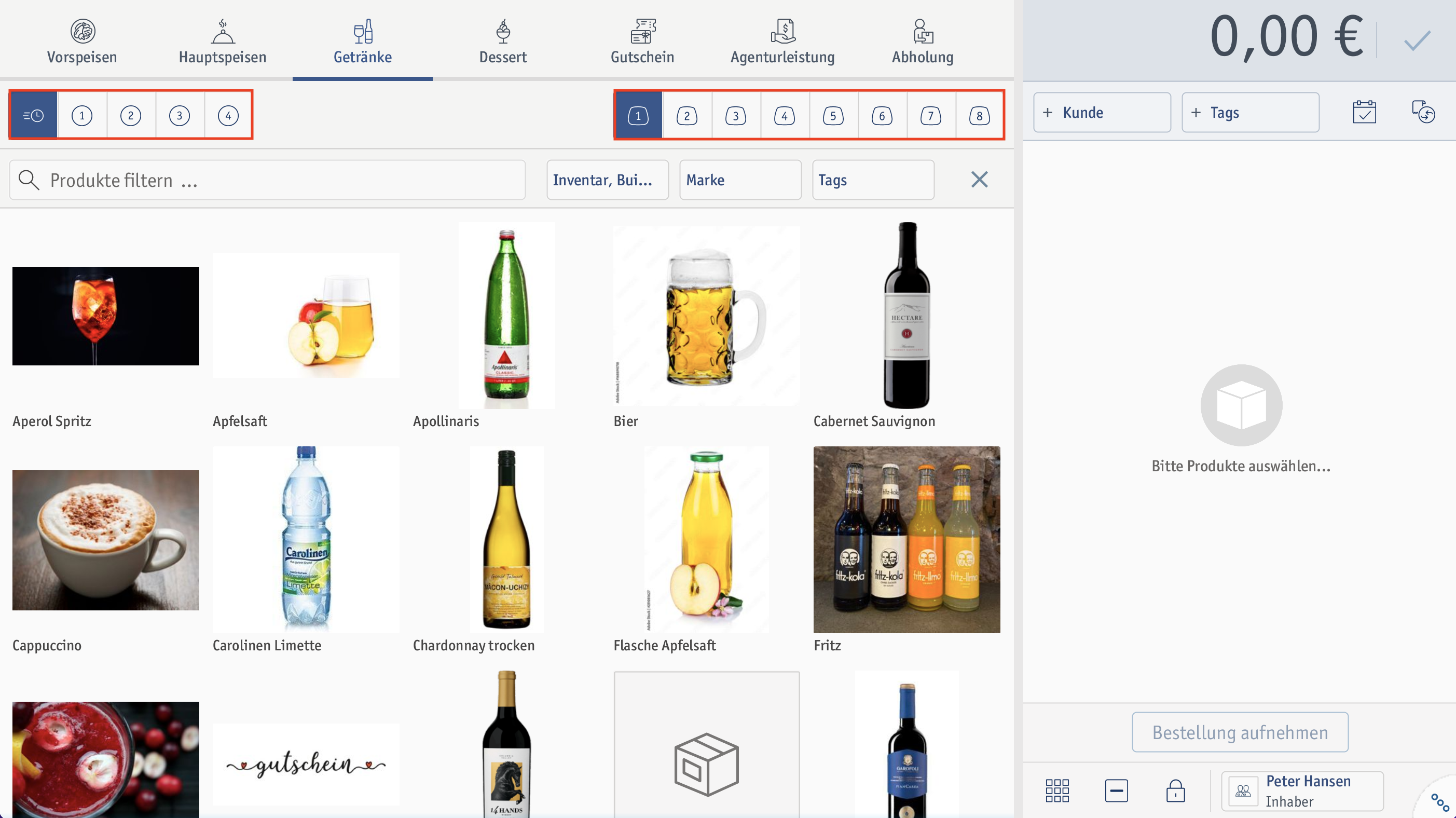Select square seat number 2

coord(686,115)
